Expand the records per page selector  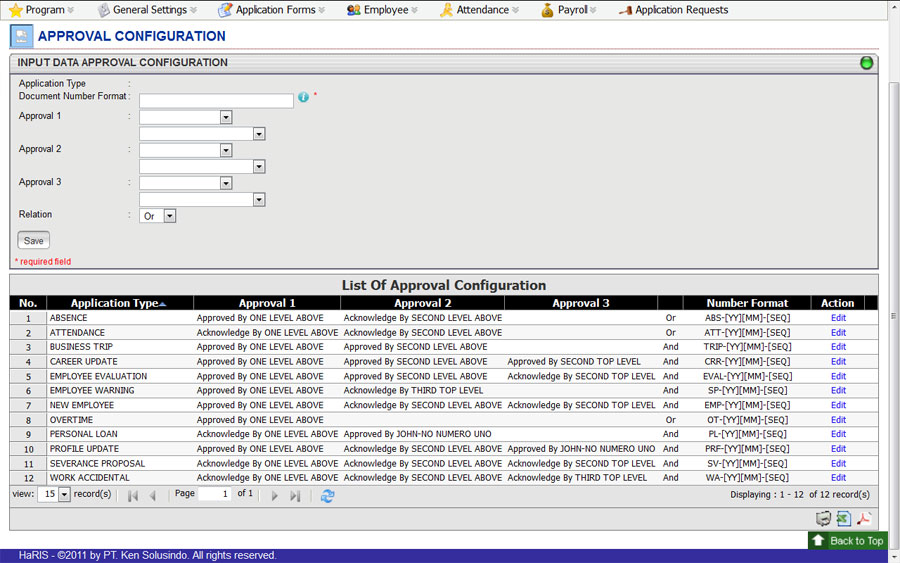[65, 495]
